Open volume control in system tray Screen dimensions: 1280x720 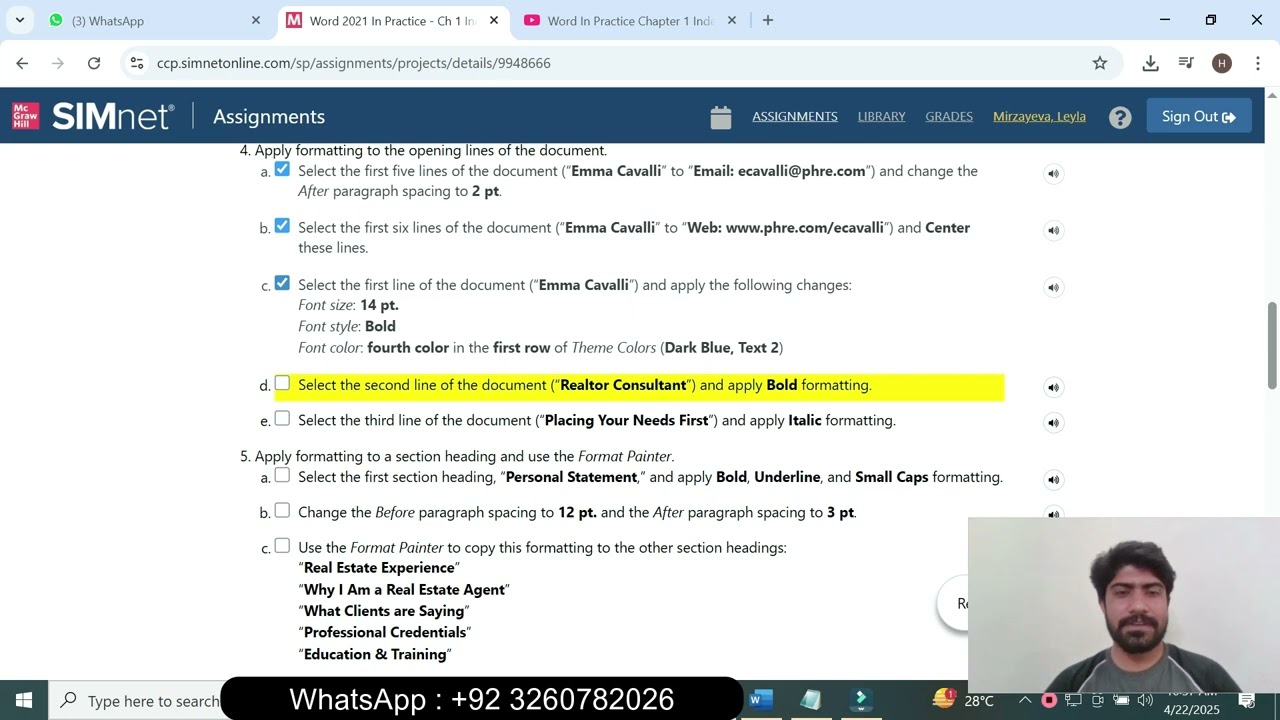(x=1145, y=700)
